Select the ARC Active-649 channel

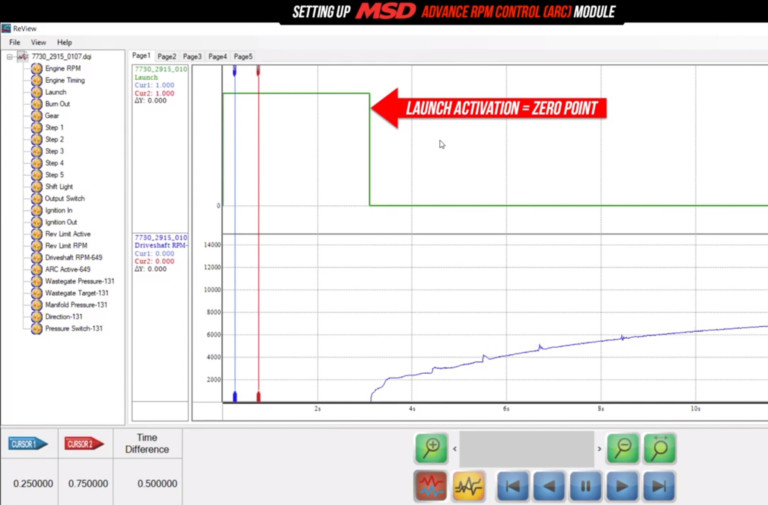[x=68, y=269]
